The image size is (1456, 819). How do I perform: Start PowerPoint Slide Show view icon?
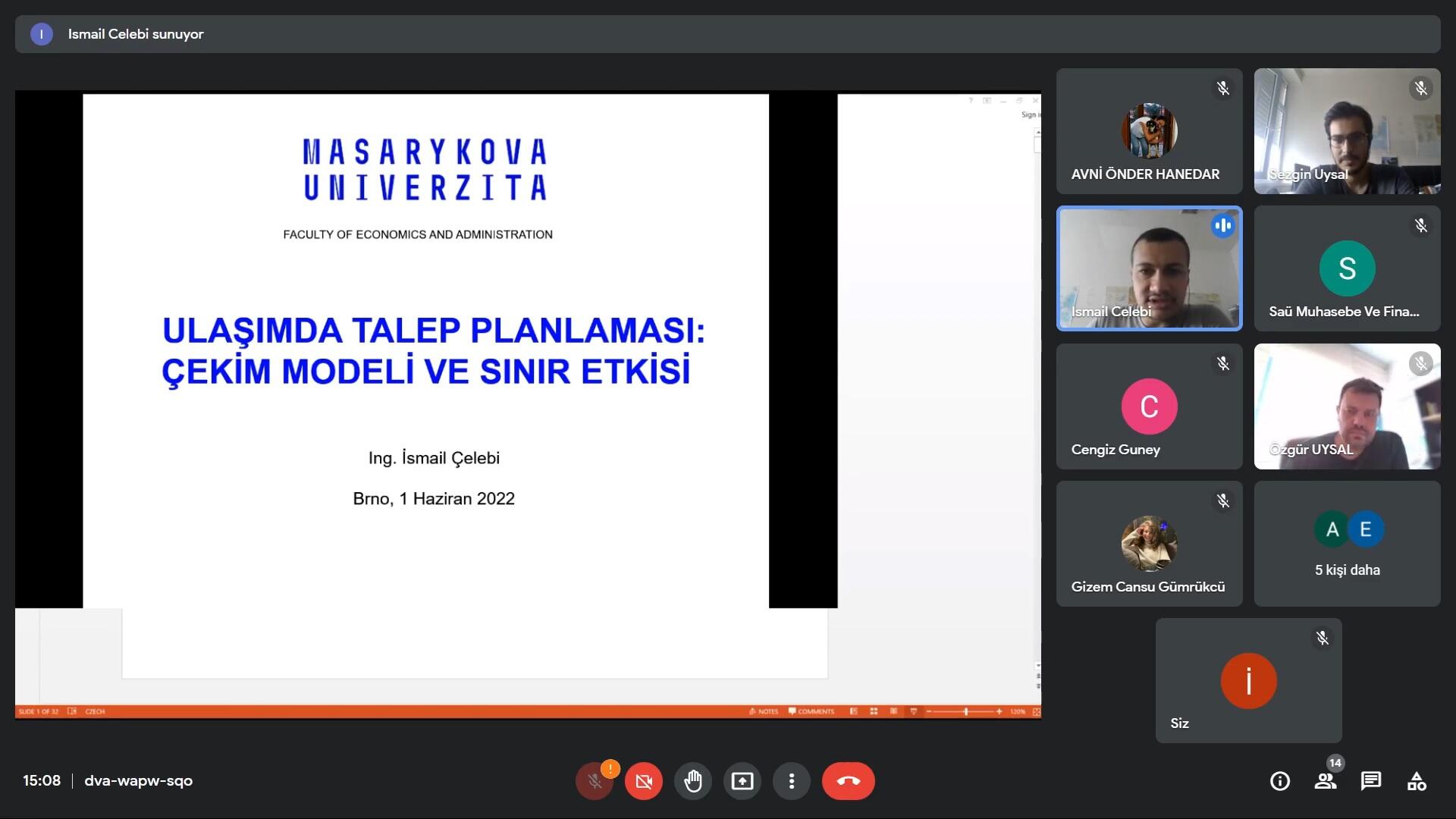tap(914, 711)
